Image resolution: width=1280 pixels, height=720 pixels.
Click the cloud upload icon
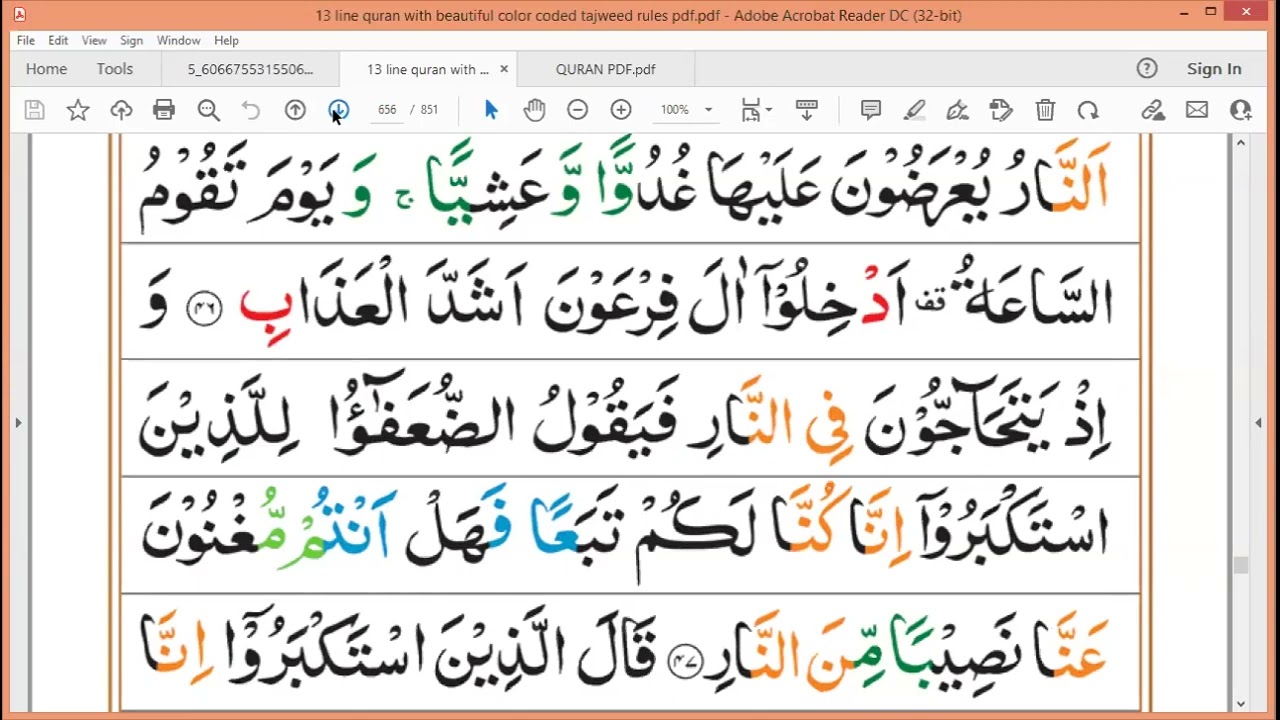click(121, 110)
